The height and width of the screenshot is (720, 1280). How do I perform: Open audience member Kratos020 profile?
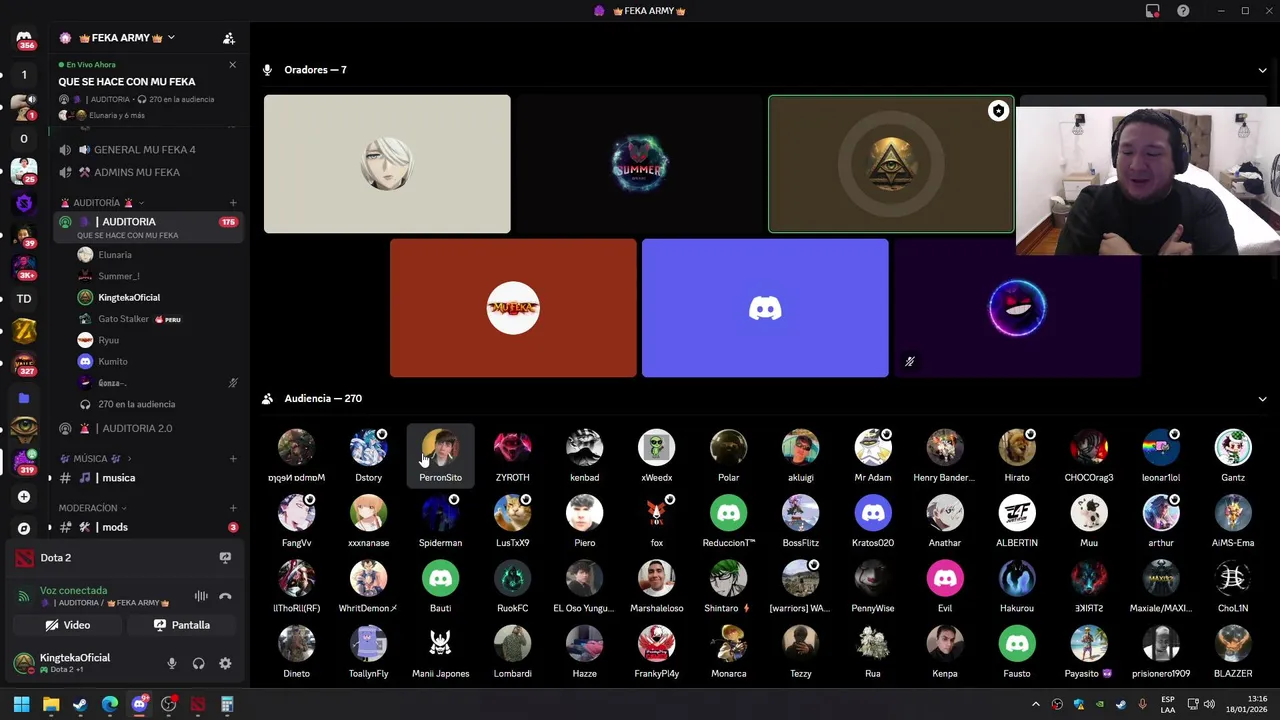873,521
